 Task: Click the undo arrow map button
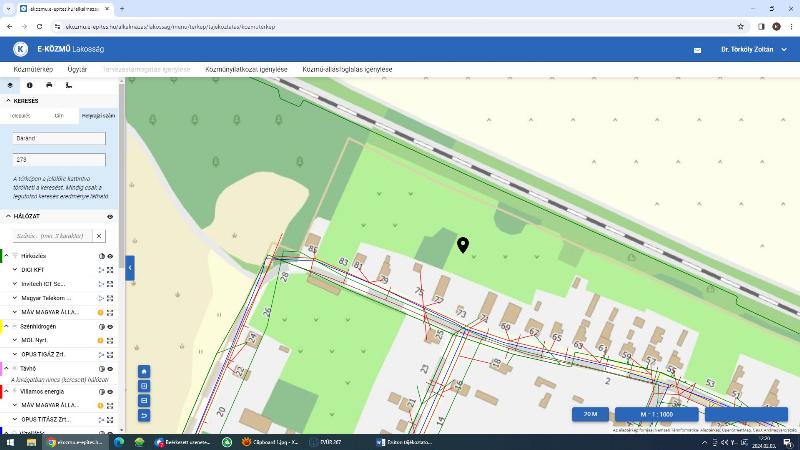[x=144, y=415]
